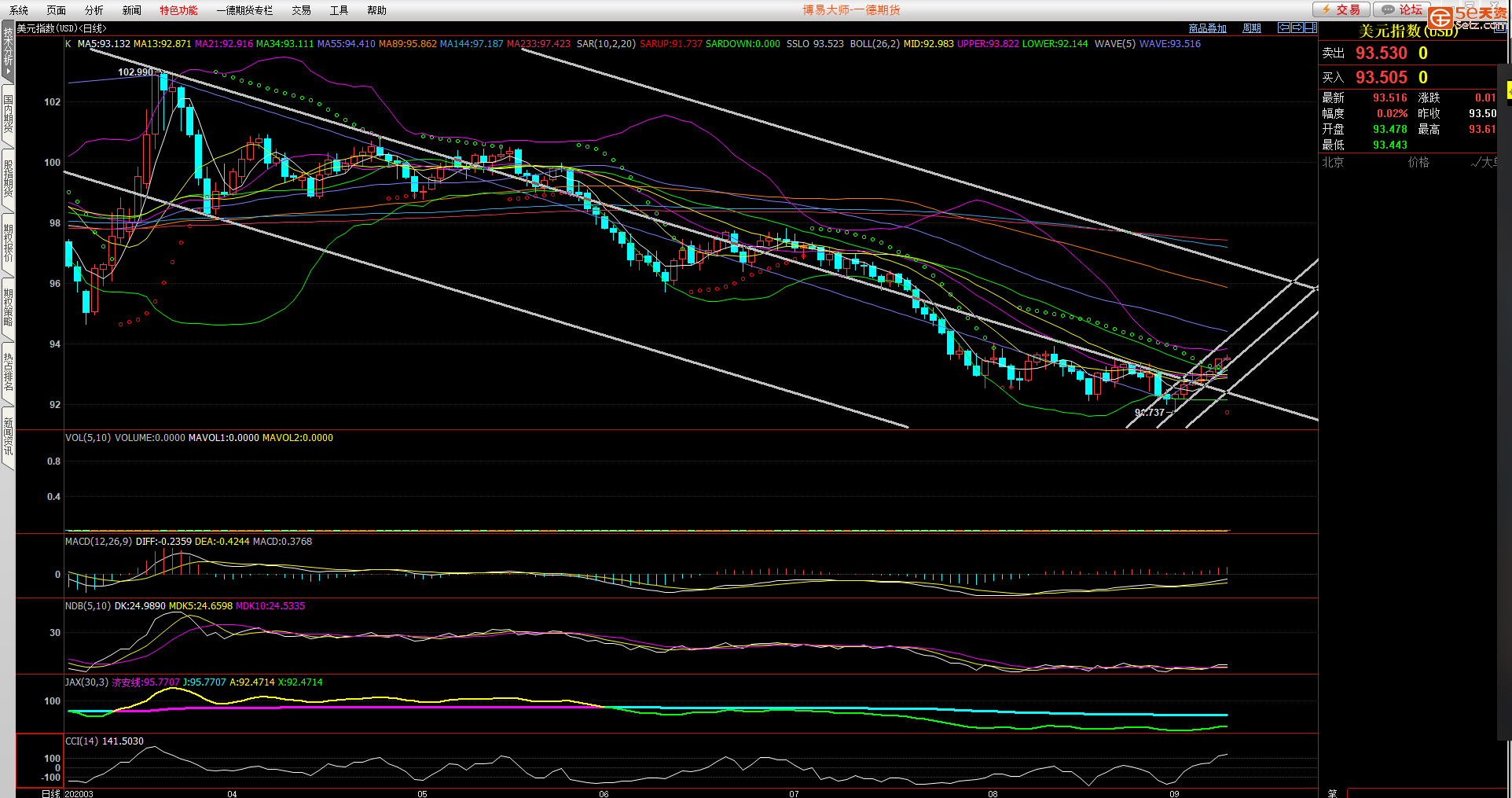The image size is (1512, 798).
Task: Open the 新闻 menu
Action: (132, 10)
